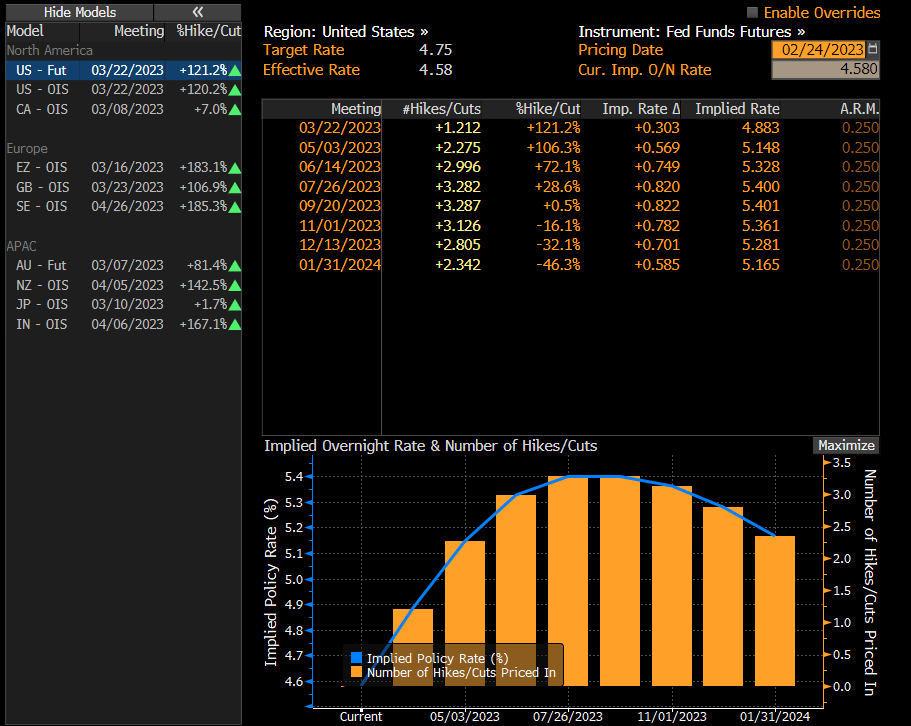This screenshot has width=911, height=726.
Task: Click green arrow on CA - OIS row
Action: point(235,110)
